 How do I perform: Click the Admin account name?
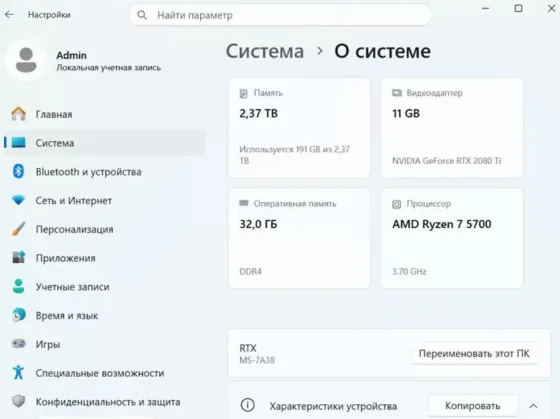click(x=71, y=55)
